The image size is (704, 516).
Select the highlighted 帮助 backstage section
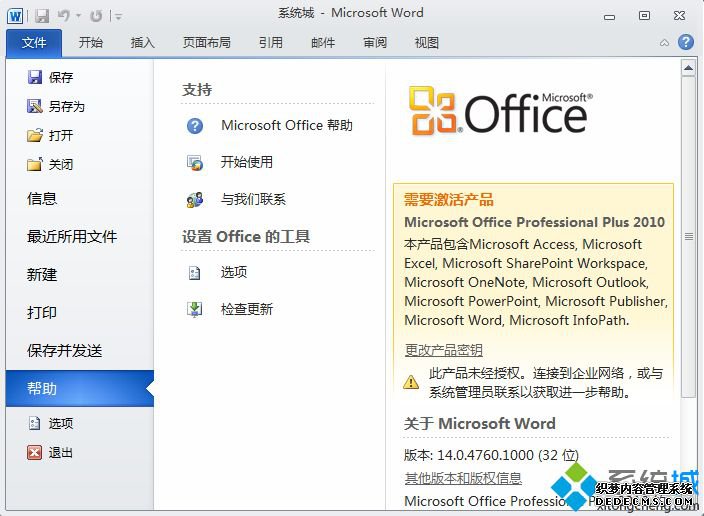click(80, 388)
